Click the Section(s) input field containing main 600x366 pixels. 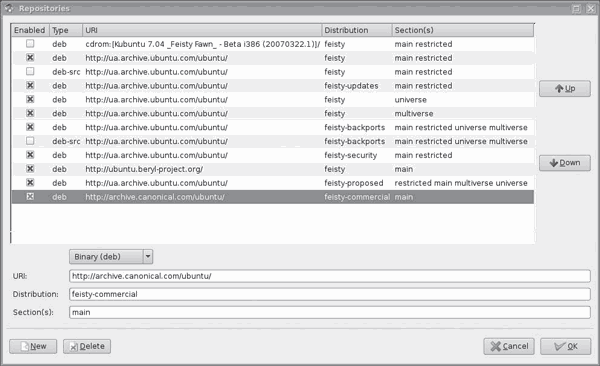tap(330, 312)
